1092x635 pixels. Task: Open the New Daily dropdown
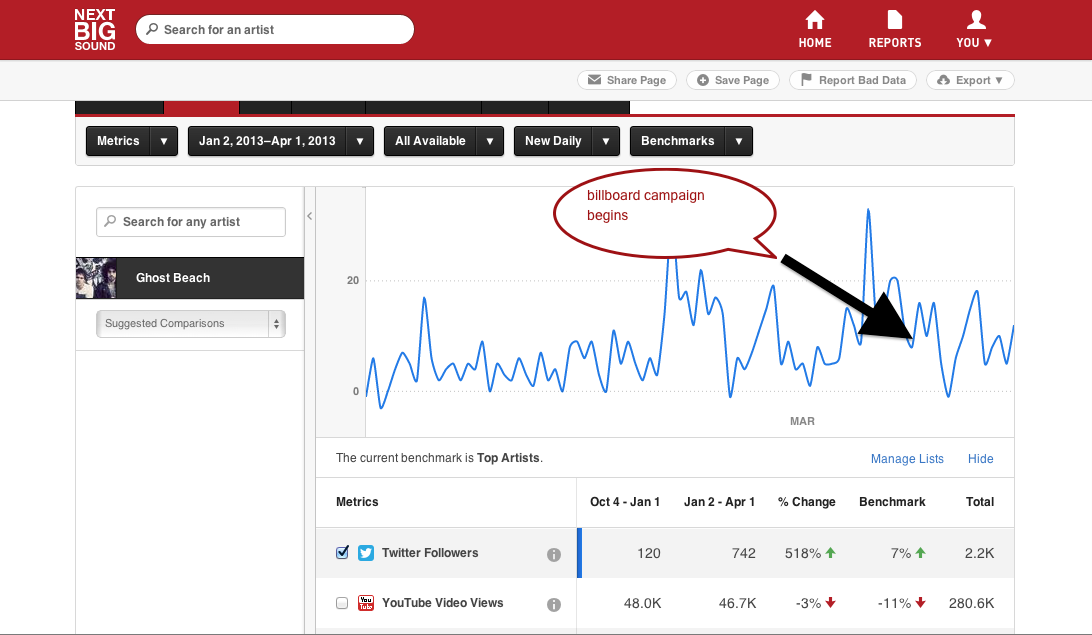[x=566, y=141]
